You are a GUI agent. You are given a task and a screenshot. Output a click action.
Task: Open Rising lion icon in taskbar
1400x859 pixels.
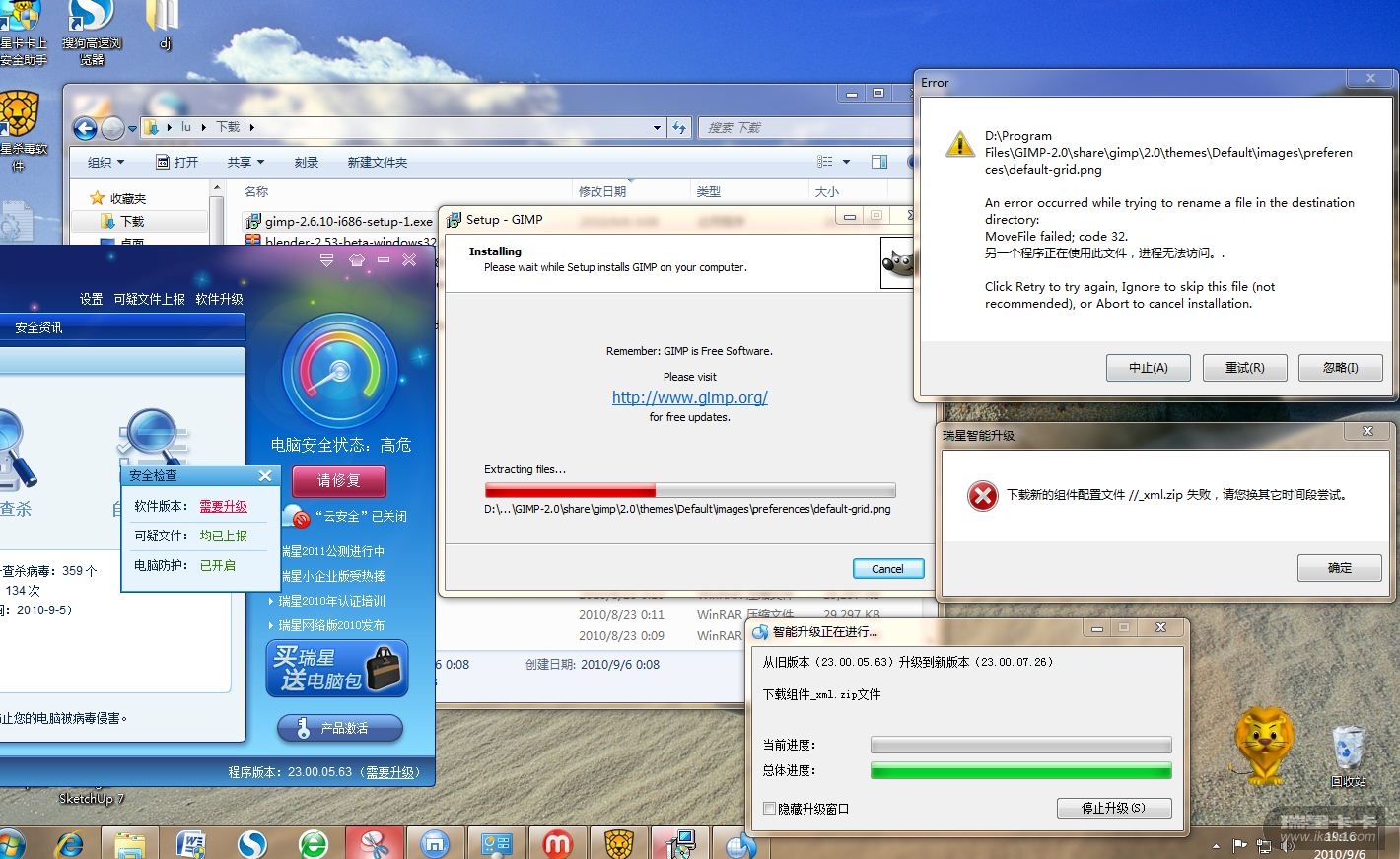pos(619,844)
